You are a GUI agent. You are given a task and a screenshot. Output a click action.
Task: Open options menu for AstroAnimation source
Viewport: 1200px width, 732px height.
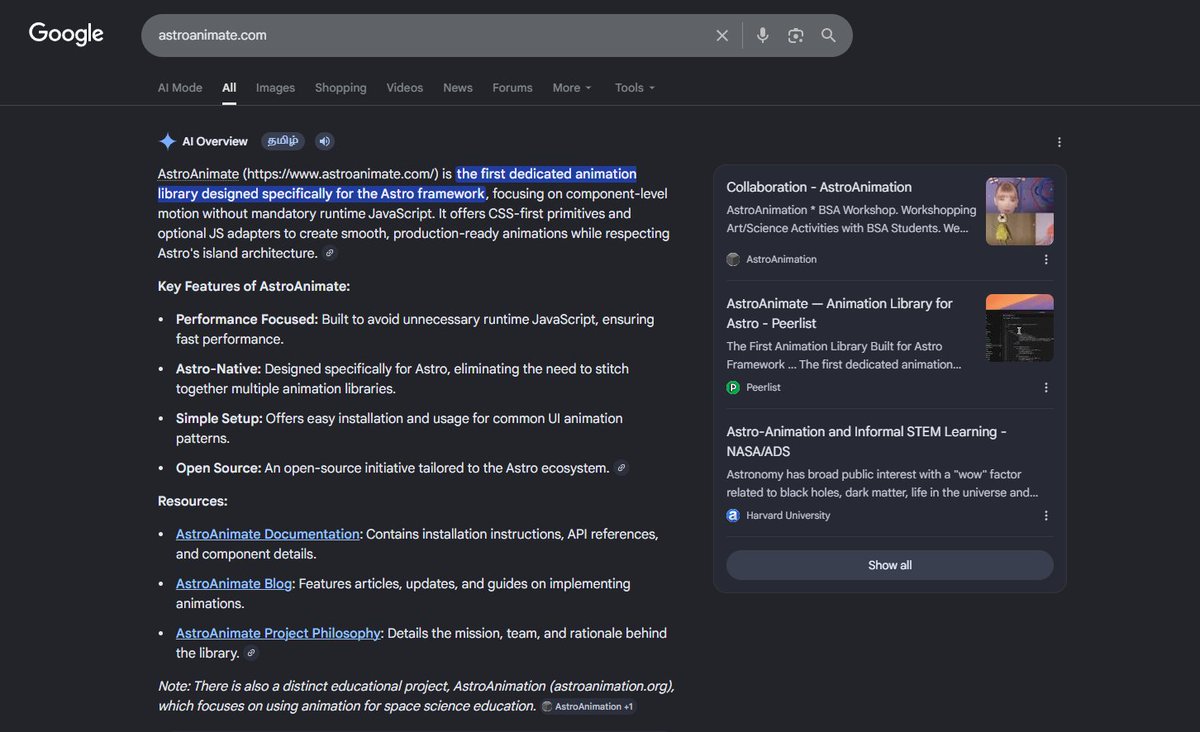point(1046,259)
